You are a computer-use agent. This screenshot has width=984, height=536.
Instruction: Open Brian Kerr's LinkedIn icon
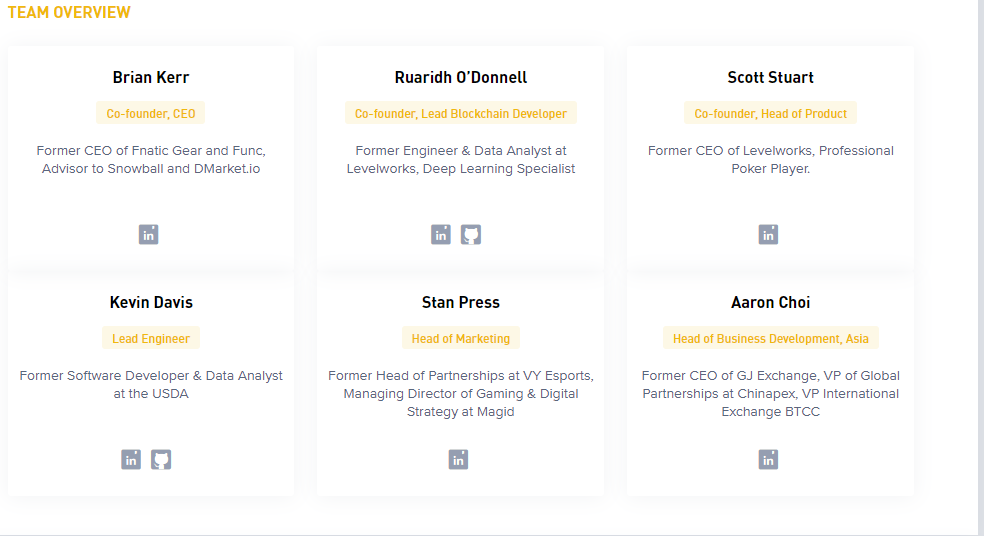pyautogui.click(x=149, y=235)
